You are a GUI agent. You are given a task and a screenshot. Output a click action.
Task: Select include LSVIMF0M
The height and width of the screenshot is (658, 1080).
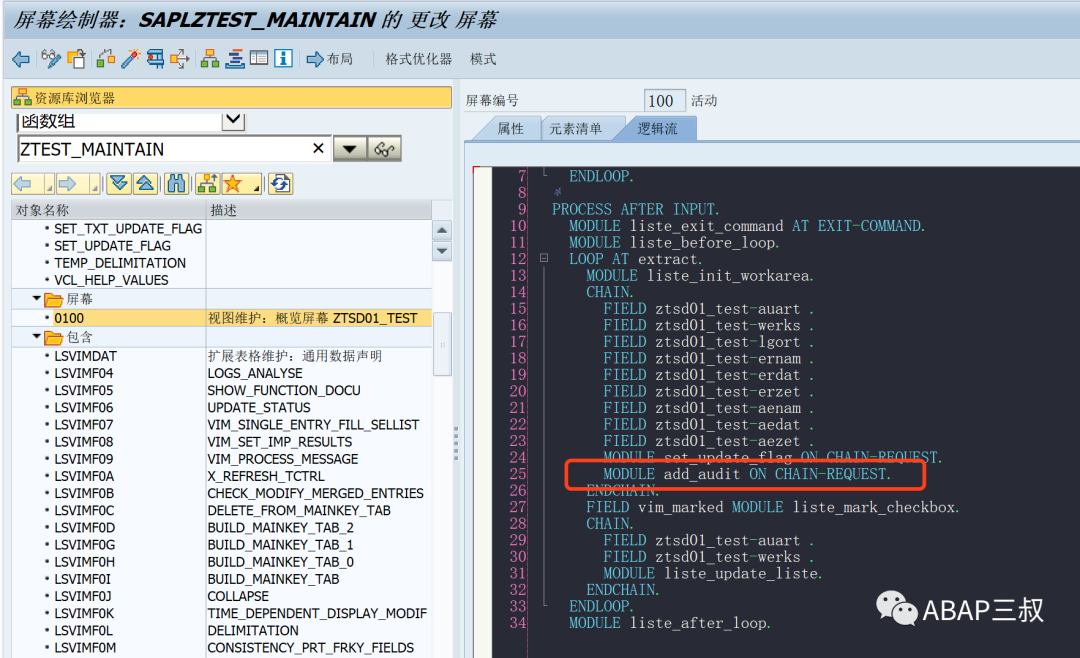(85, 648)
